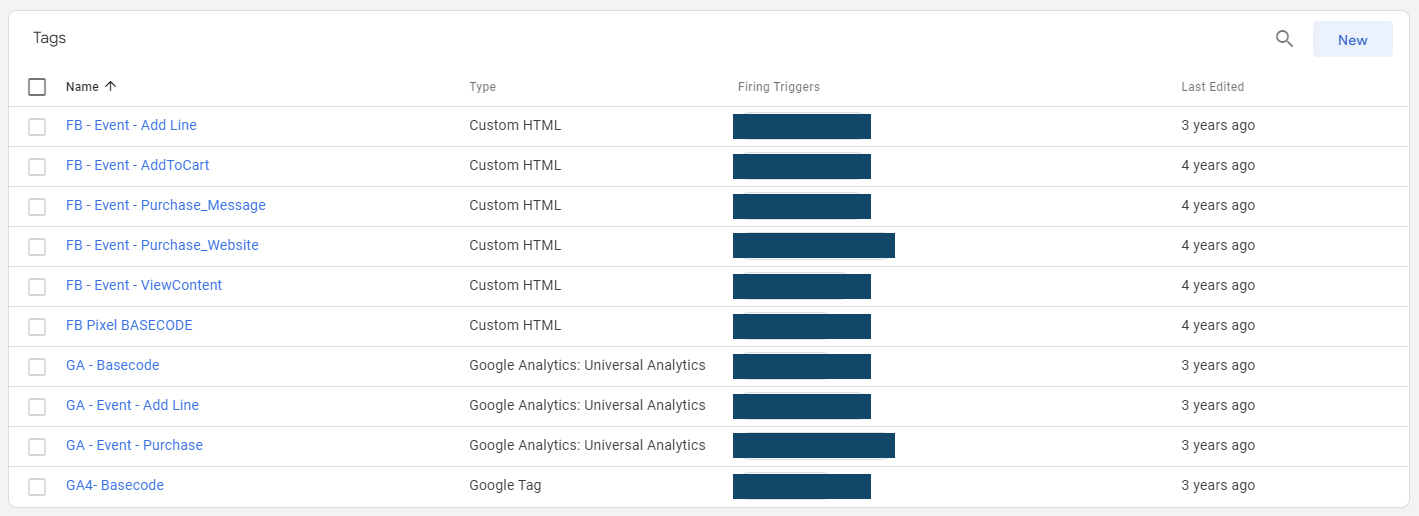Toggle the select-all tags checkbox
The height and width of the screenshot is (516, 1419).
coord(37,87)
